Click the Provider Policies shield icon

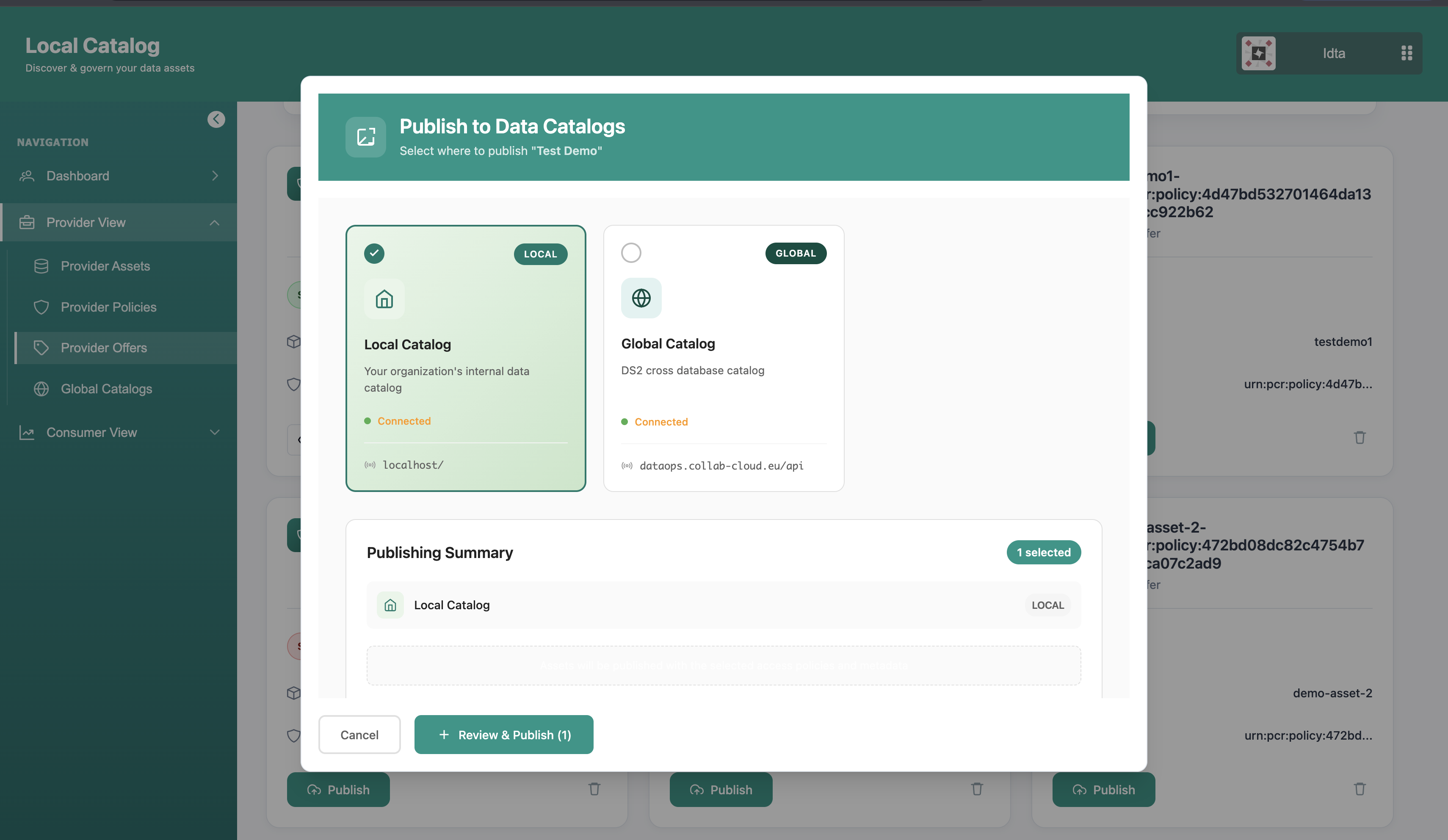tap(41, 307)
